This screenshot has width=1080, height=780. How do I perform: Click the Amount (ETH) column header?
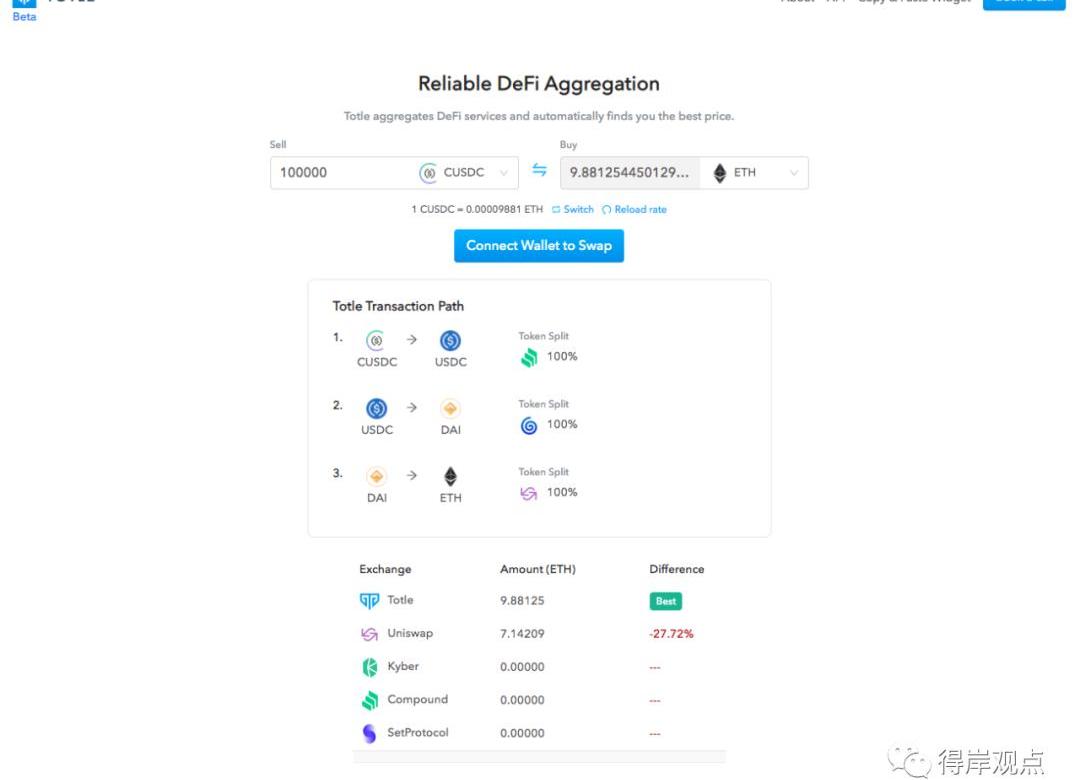click(x=538, y=569)
